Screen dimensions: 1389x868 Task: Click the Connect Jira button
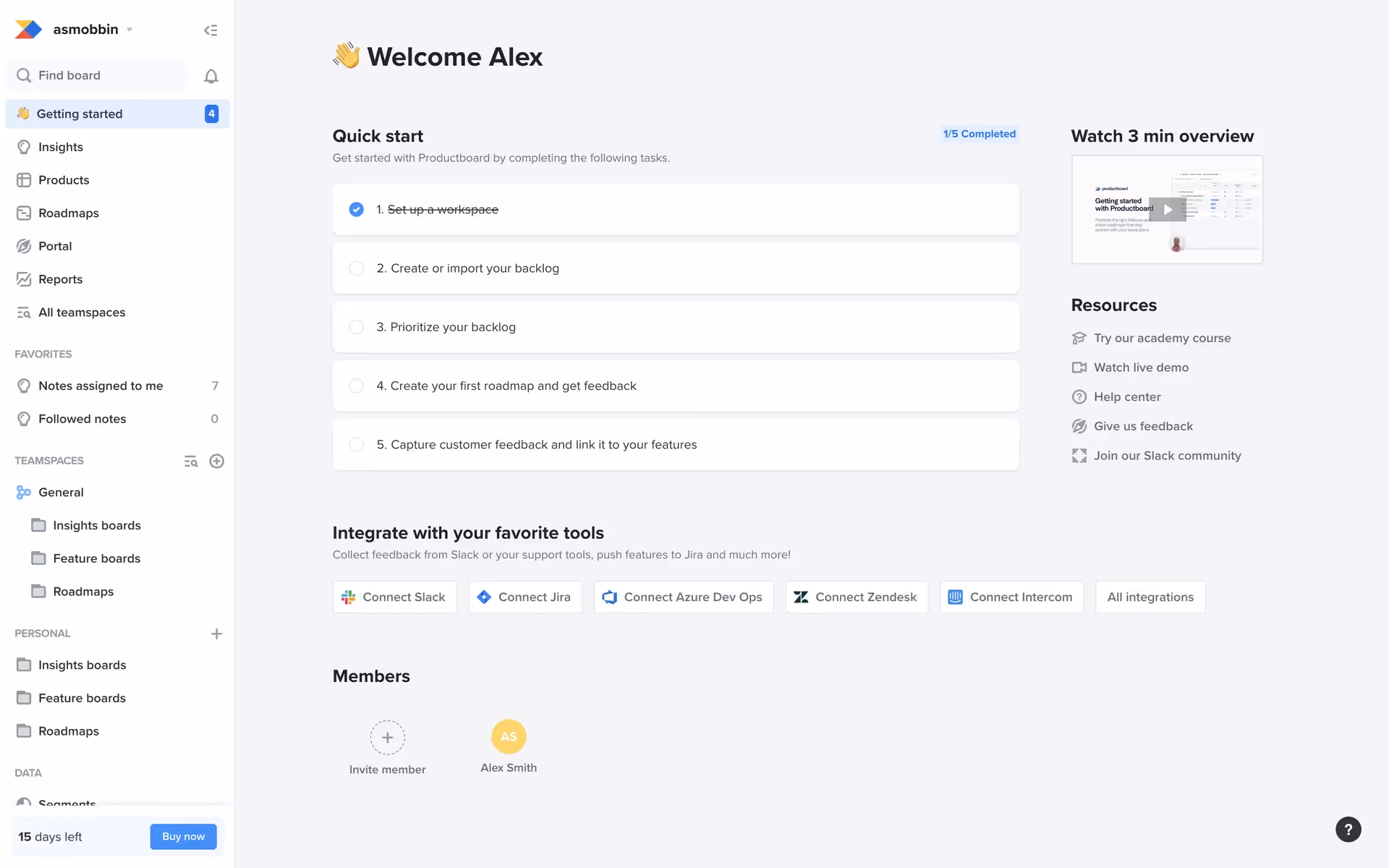(525, 597)
